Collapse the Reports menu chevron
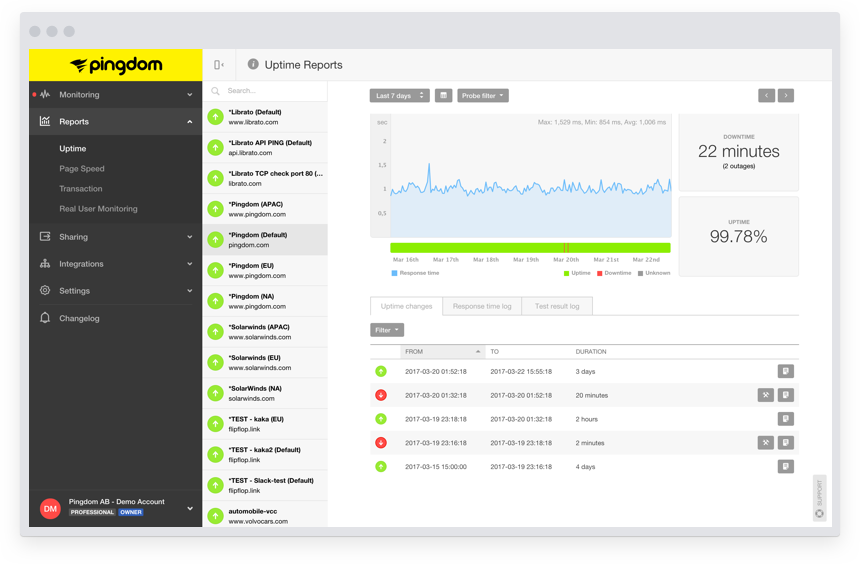This screenshot has height=564, width=860. click(x=190, y=121)
